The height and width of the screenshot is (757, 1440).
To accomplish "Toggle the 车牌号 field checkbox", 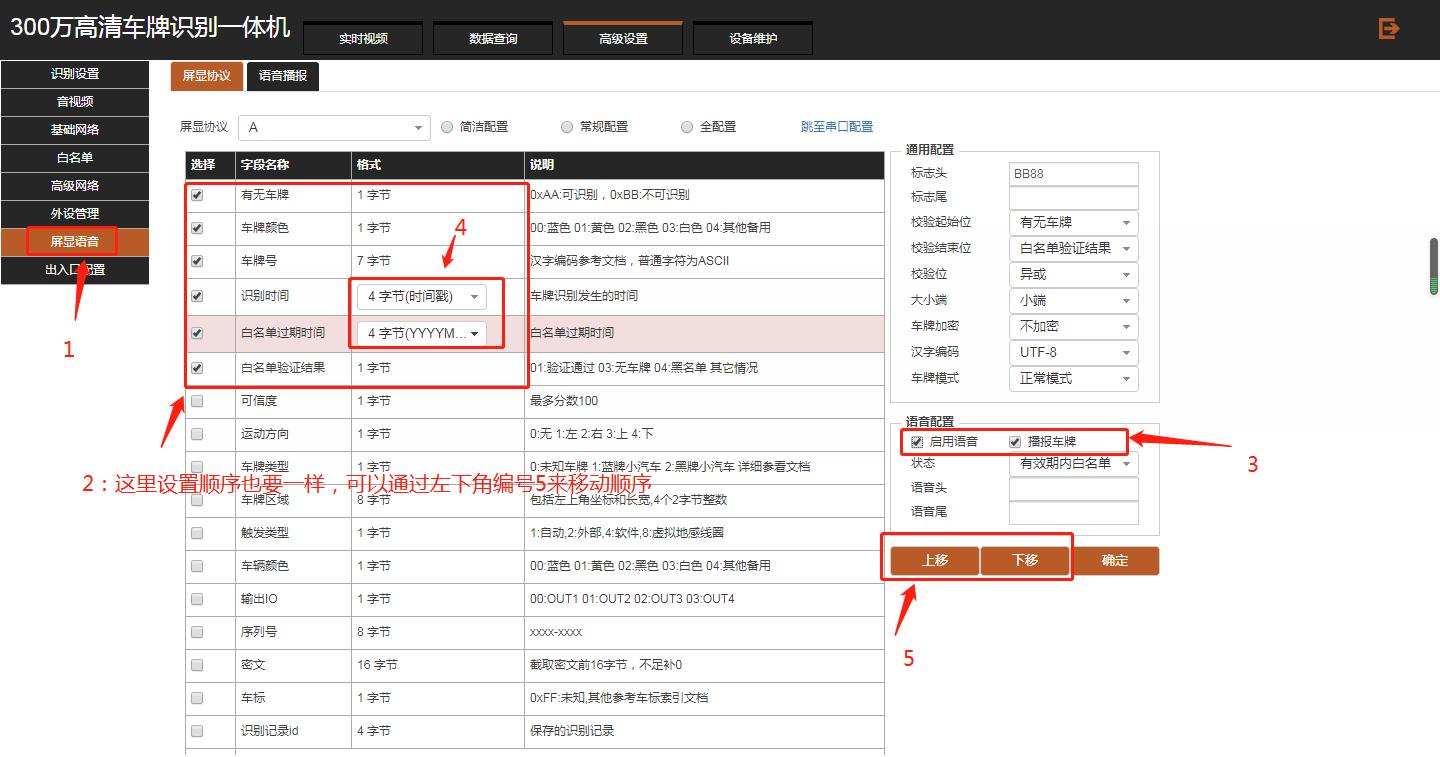I will click(197, 261).
